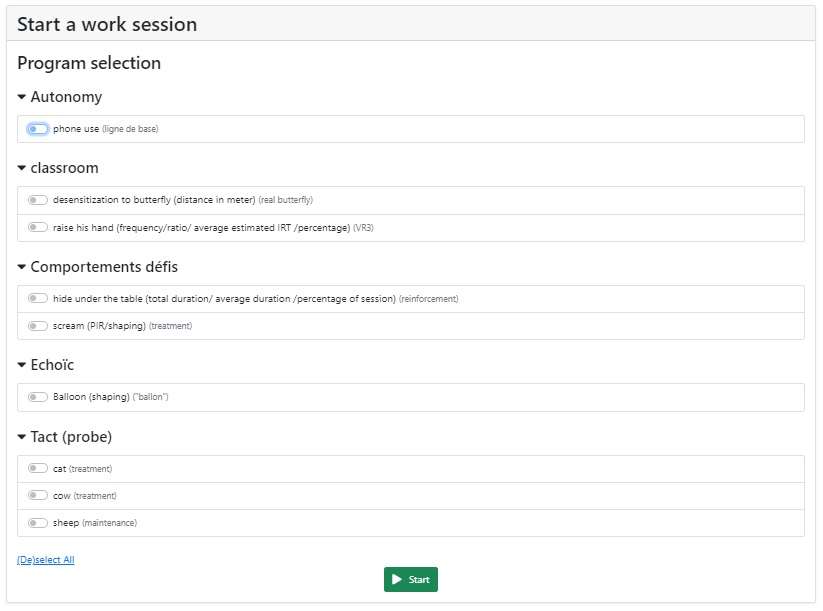Click the sheep program label text
This screenshot has width=823, height=611.
click(x=66, y=523)
